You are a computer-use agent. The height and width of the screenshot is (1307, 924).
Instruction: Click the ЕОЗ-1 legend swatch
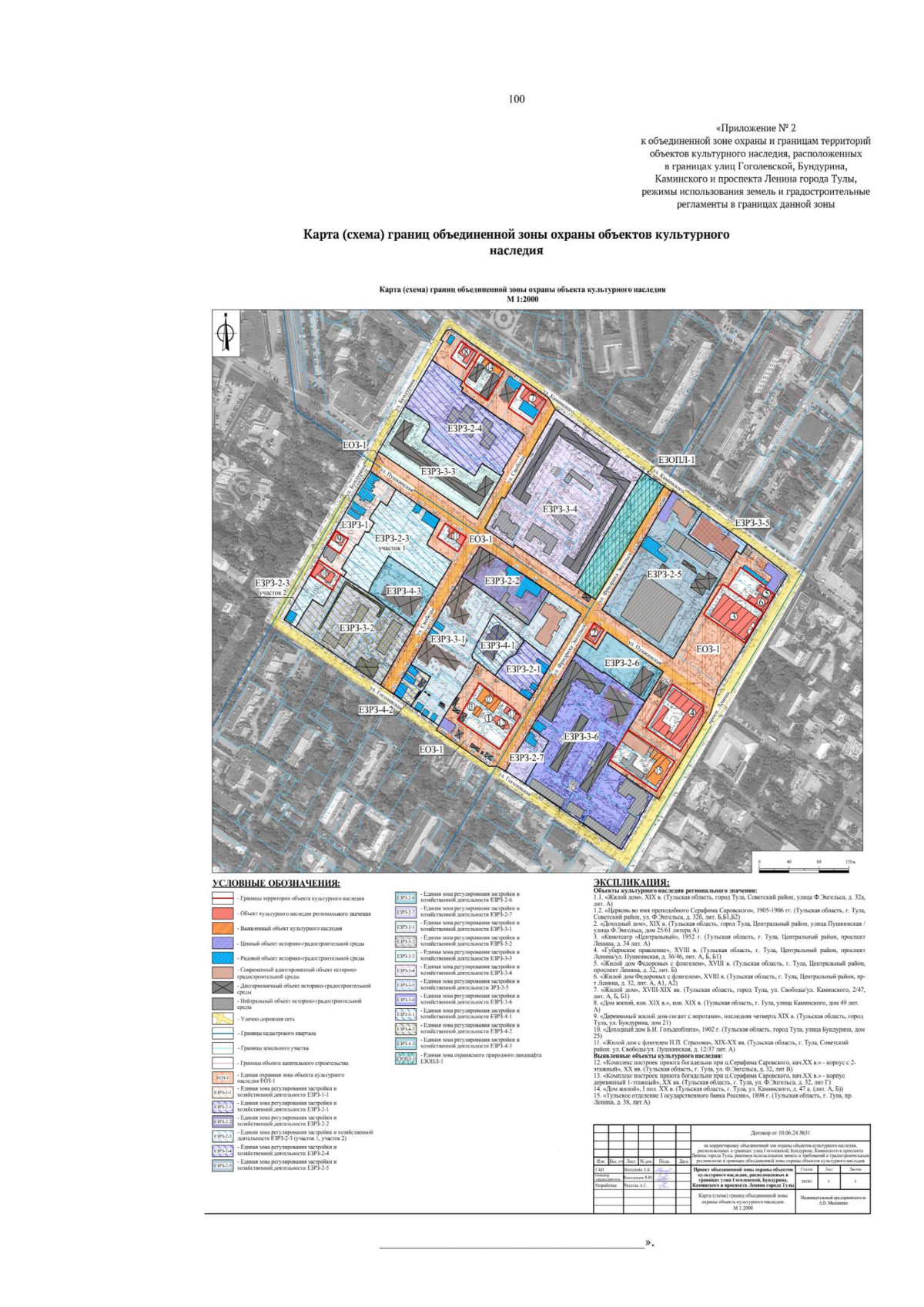click(223, 1077)
